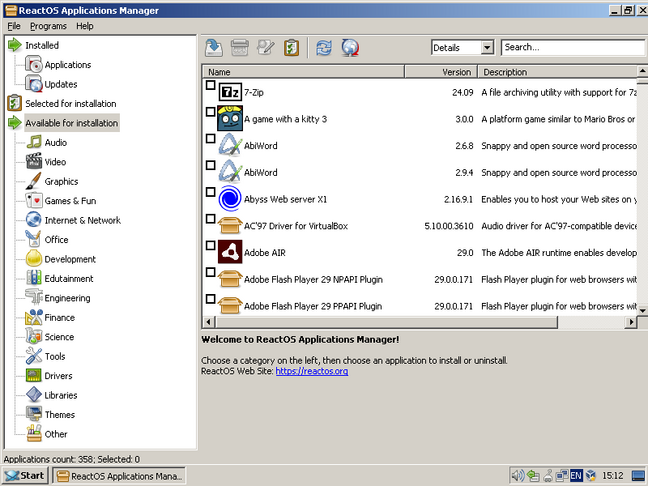Image resolution: width=648 pixels, height=486 pixels.
Task: Select the Office category icon
Action: pyautogui.click(x=34, y=239)
